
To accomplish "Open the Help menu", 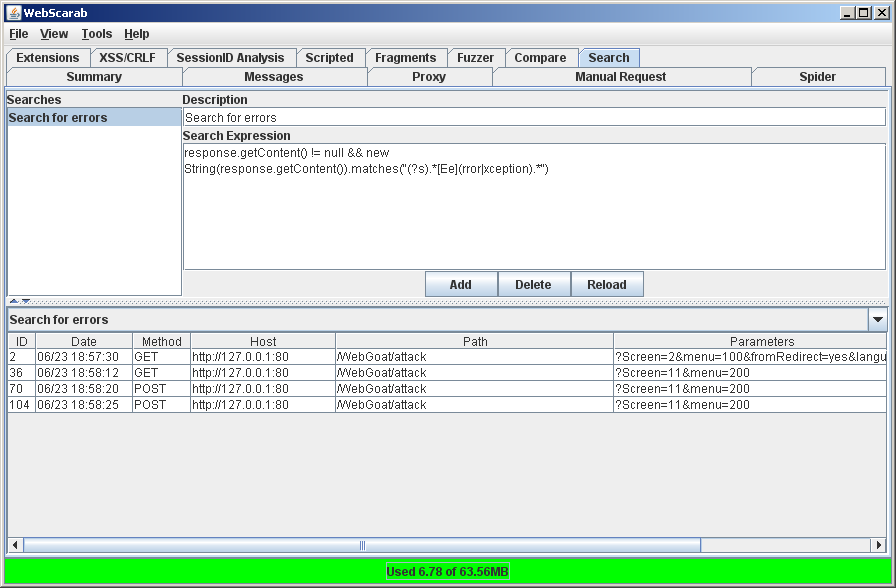I will pyautogui.click(x=136, y=34).
